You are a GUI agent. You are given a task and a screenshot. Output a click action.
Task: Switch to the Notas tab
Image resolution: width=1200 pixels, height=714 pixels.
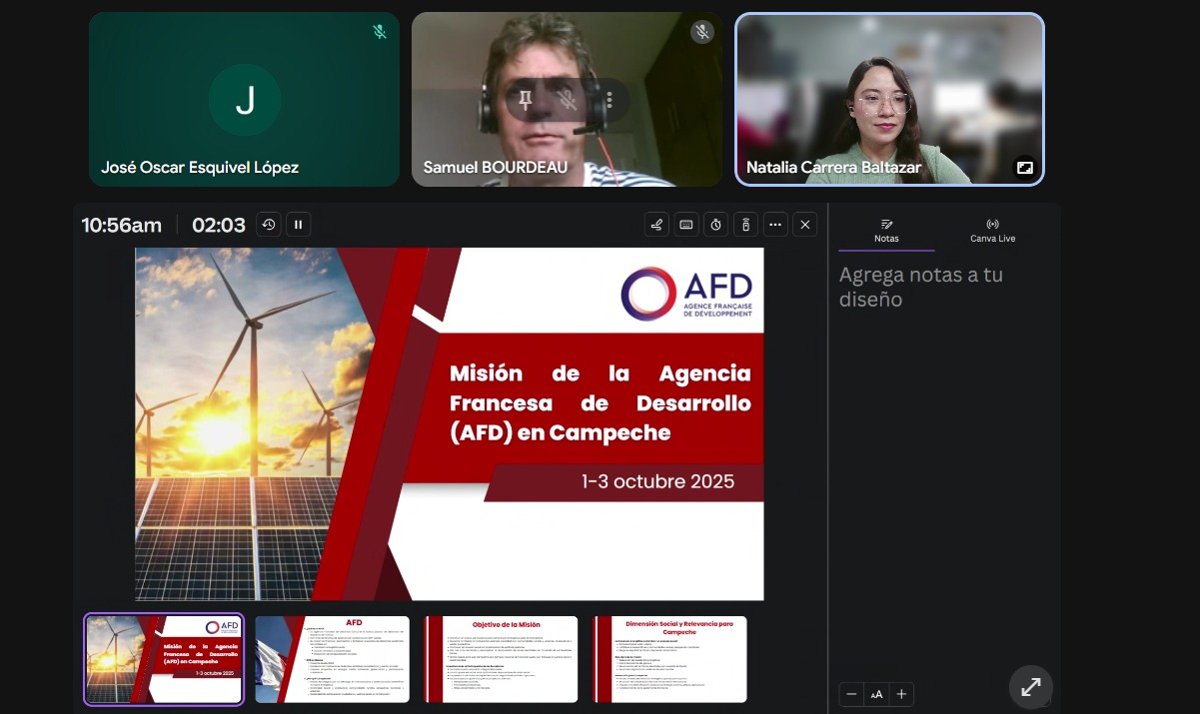coord(886,231)
